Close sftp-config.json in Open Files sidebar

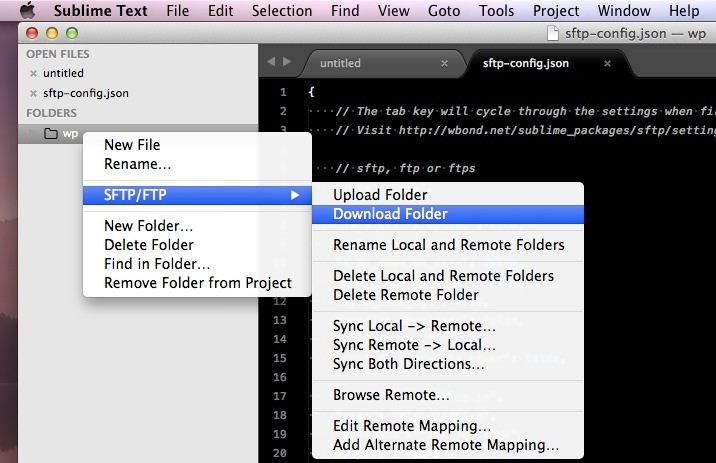click(x=33, y=93)
